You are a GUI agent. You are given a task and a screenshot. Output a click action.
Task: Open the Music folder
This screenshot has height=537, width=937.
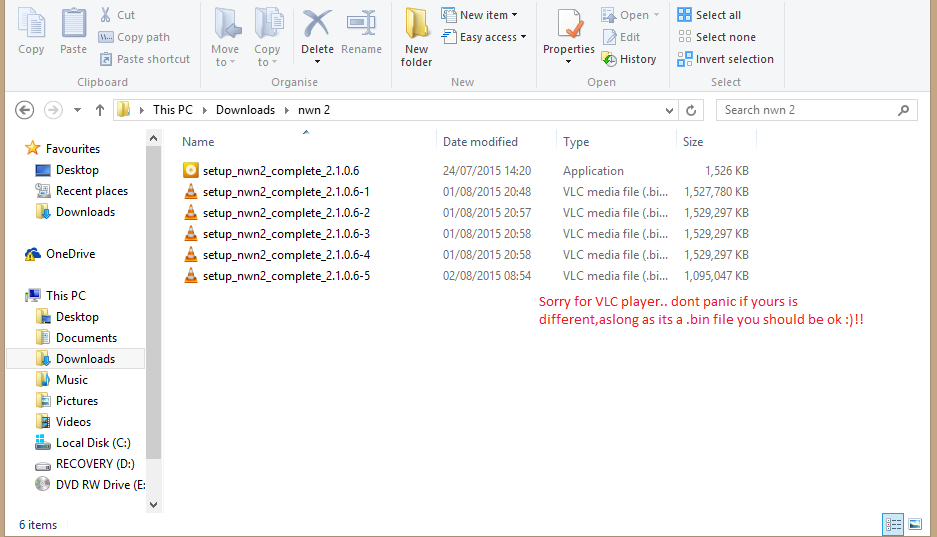pyautogui.click(x=62, y=379)
